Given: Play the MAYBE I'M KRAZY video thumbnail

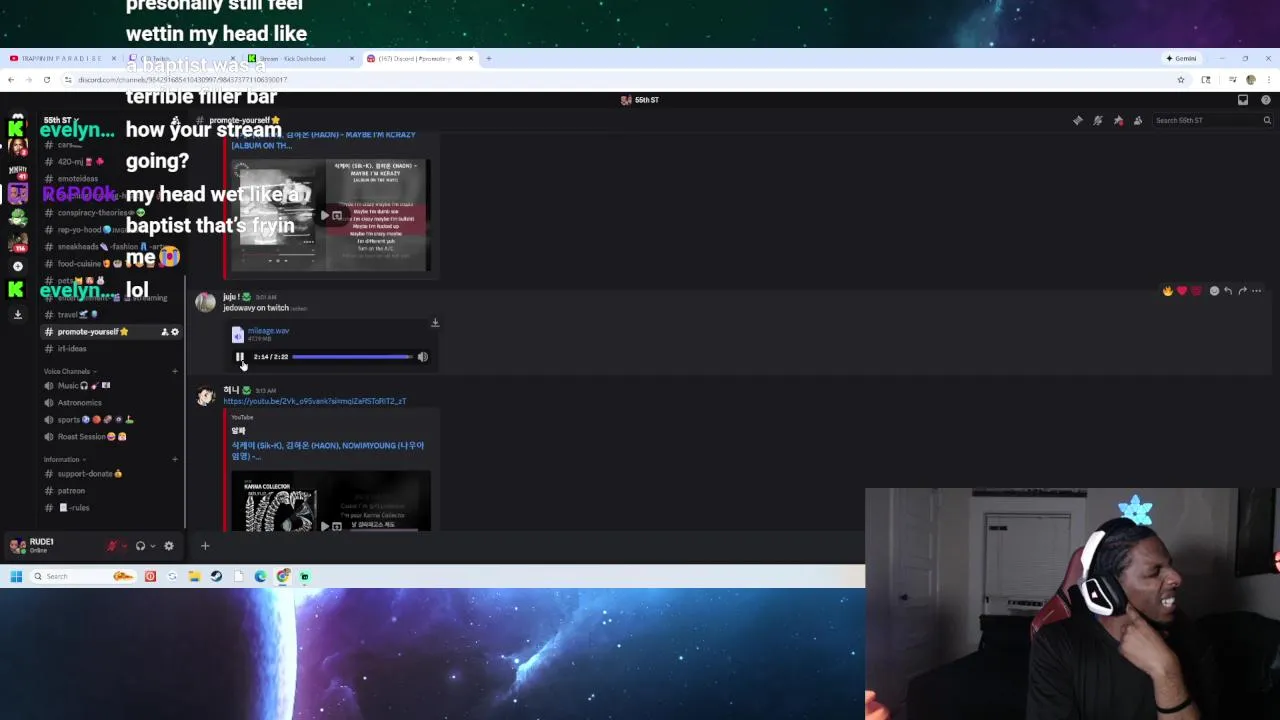Looking at the screenshot, I should (x=330, y=215).
